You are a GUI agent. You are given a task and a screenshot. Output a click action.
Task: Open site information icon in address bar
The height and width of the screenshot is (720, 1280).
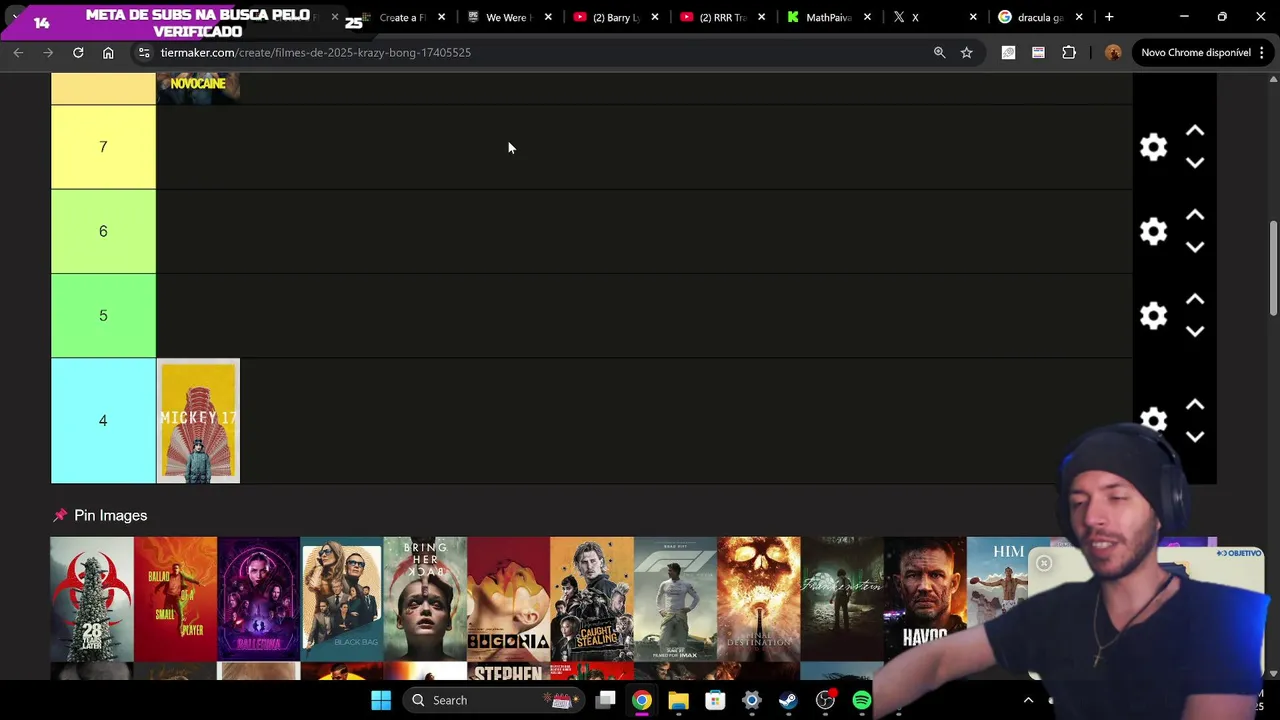tap(144, 52)
